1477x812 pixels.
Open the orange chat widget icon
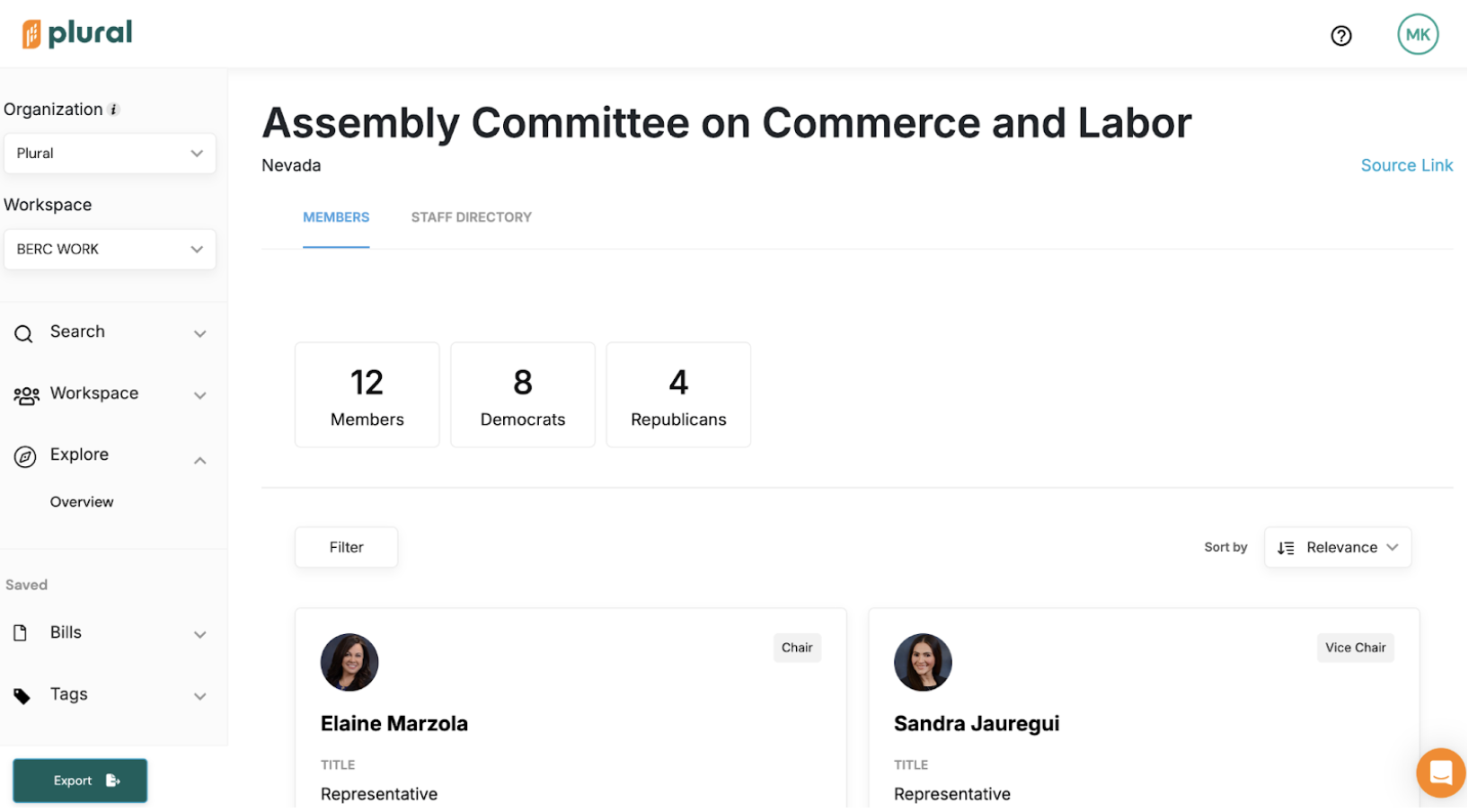coord(1440,772)
